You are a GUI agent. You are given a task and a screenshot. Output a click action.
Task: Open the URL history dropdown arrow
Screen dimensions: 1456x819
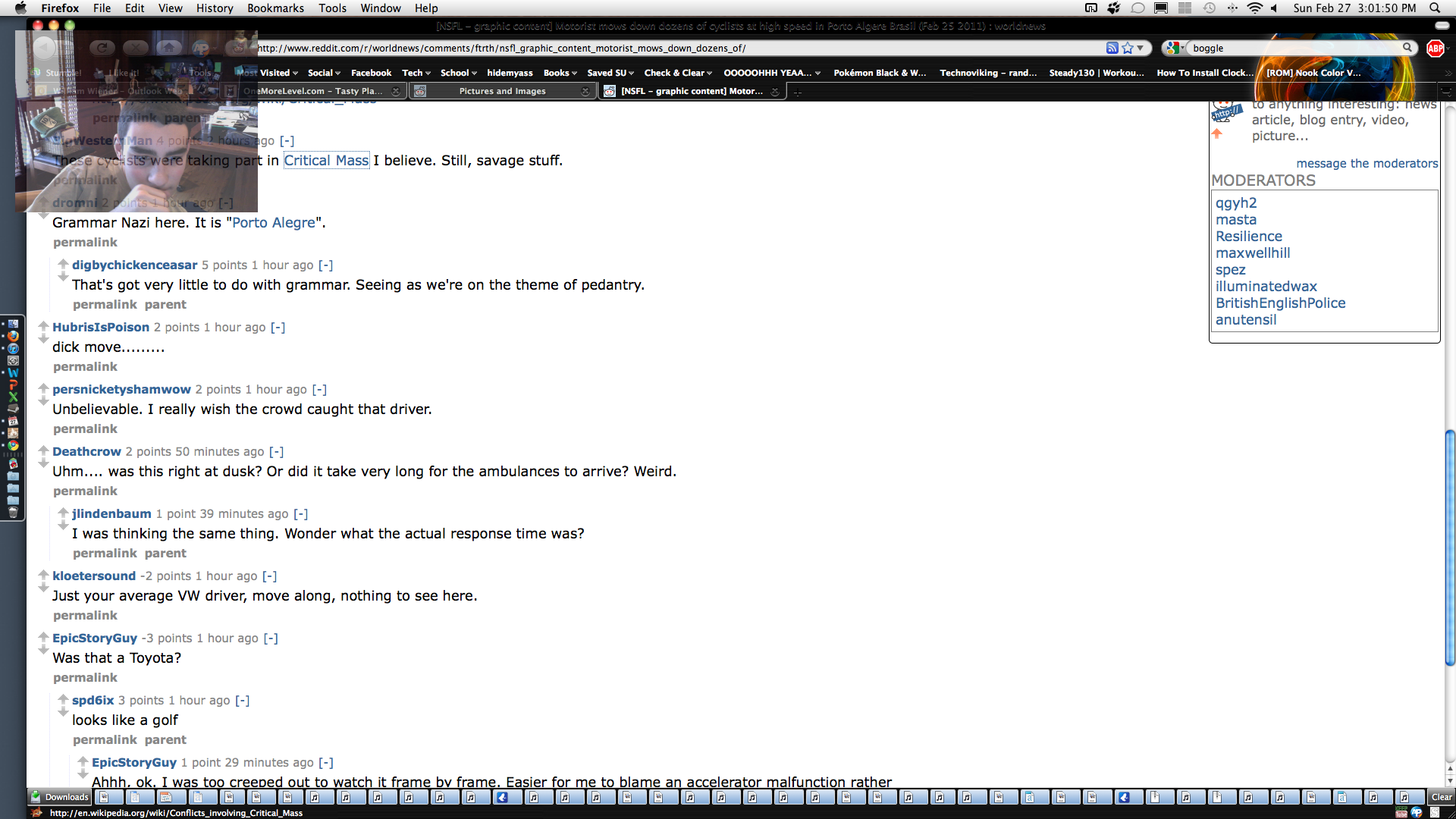[1140, 48]
